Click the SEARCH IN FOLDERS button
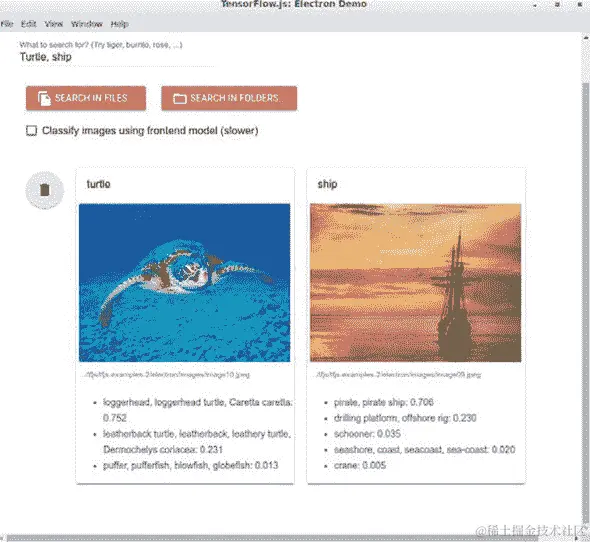This screenshot has width=590, height=542. [x=229, y=98]
